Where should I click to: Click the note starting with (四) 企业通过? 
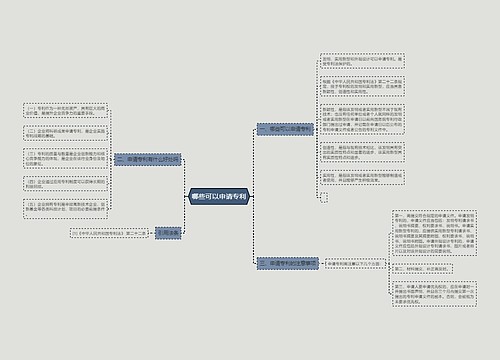(65, 184)
